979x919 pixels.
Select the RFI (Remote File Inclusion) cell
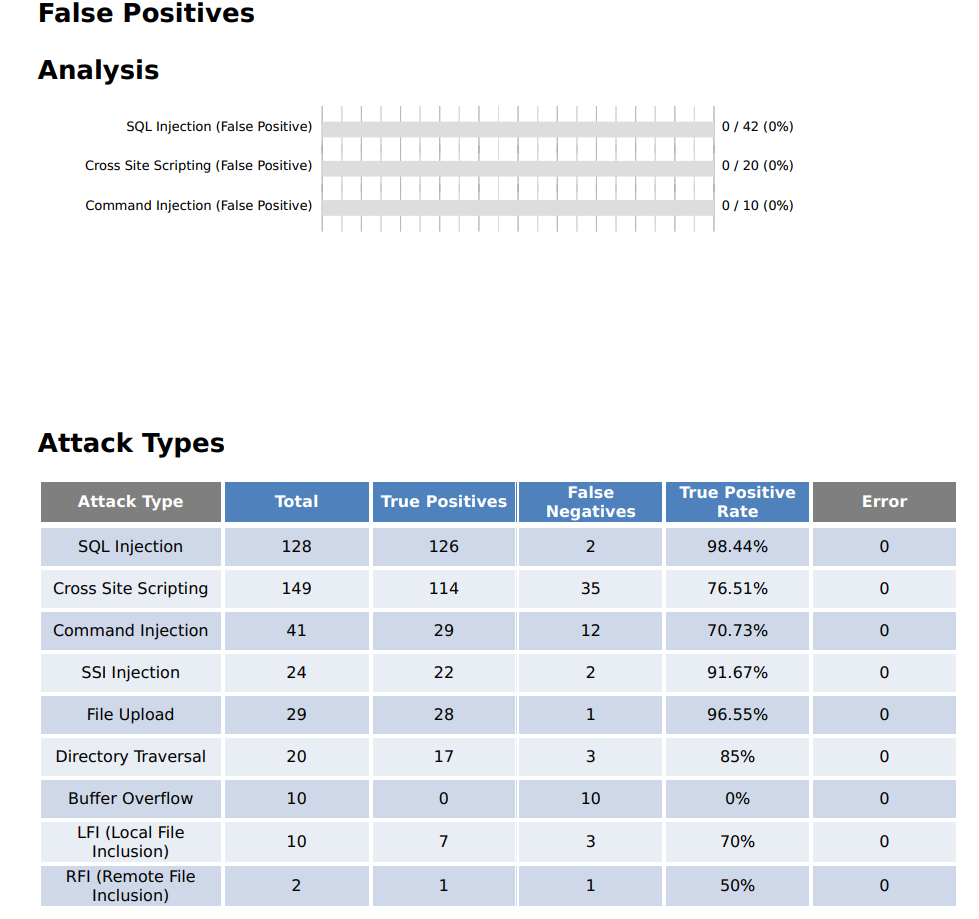pos(131,886)
